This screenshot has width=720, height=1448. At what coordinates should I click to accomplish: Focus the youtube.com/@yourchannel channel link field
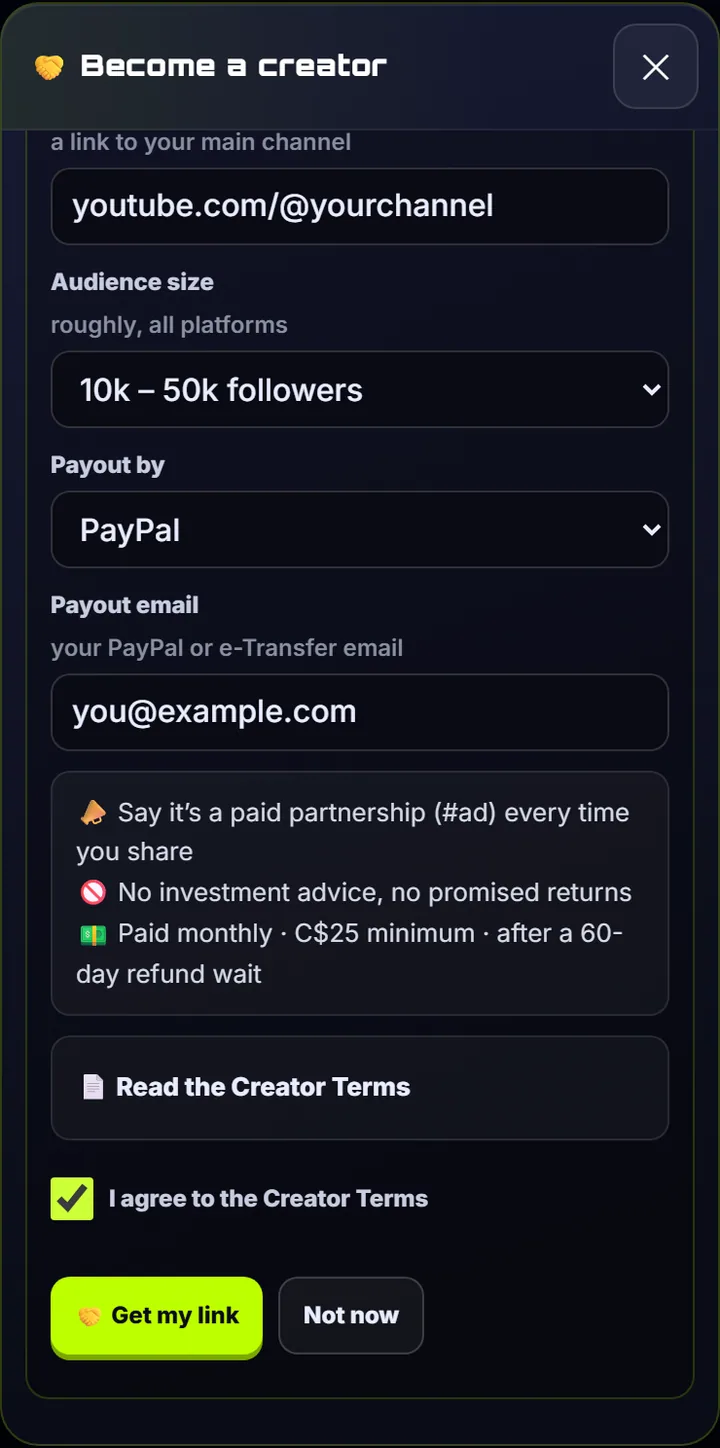(360, 206)
